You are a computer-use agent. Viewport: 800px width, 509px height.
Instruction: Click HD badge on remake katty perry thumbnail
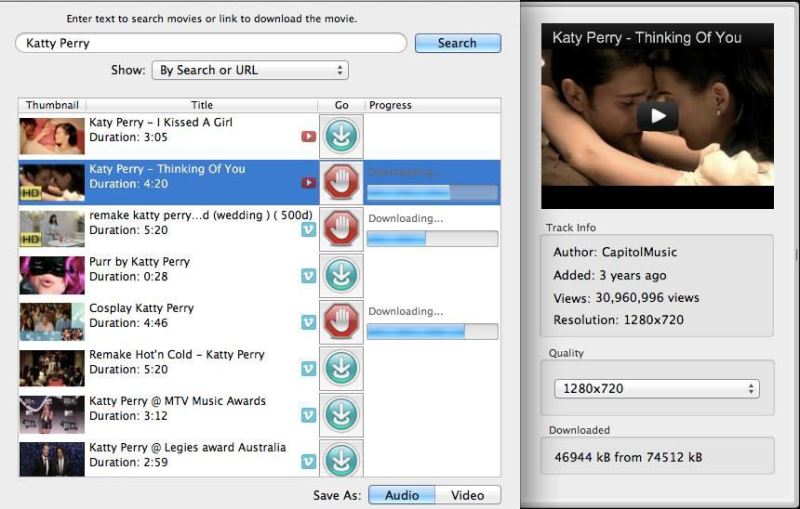pos(31,239)
